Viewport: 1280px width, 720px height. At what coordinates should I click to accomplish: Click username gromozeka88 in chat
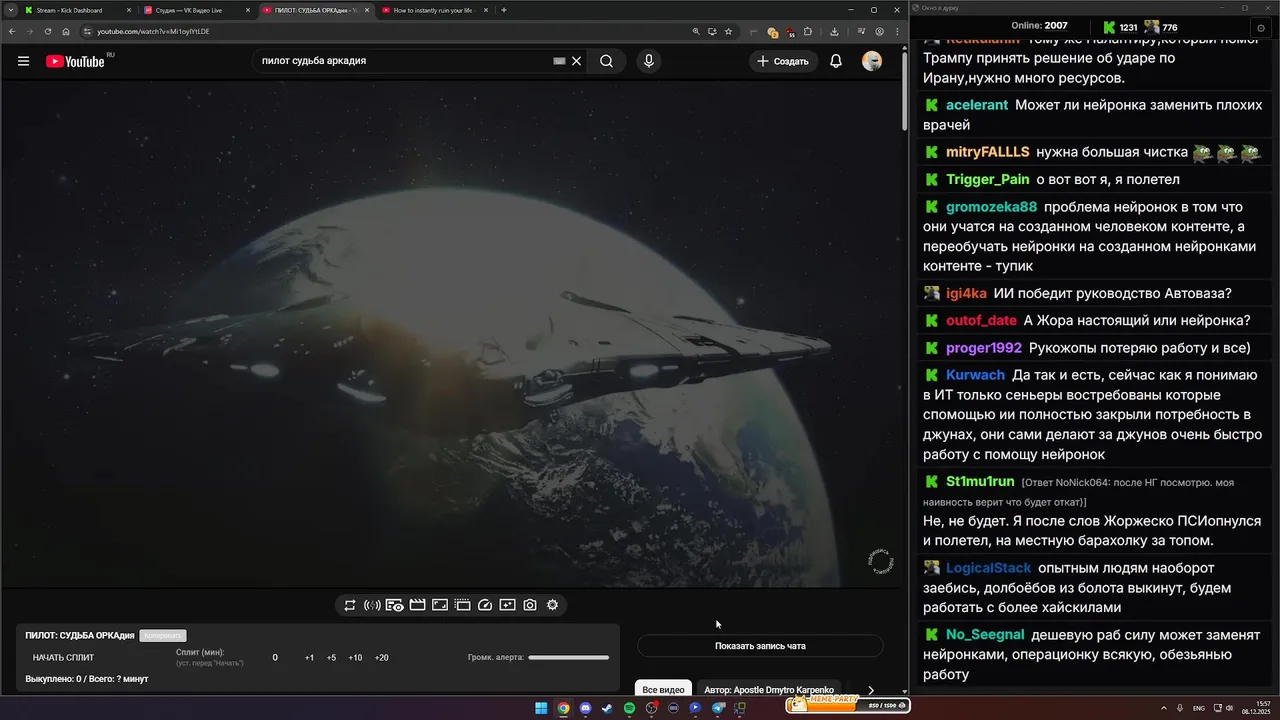coord(992,207)
